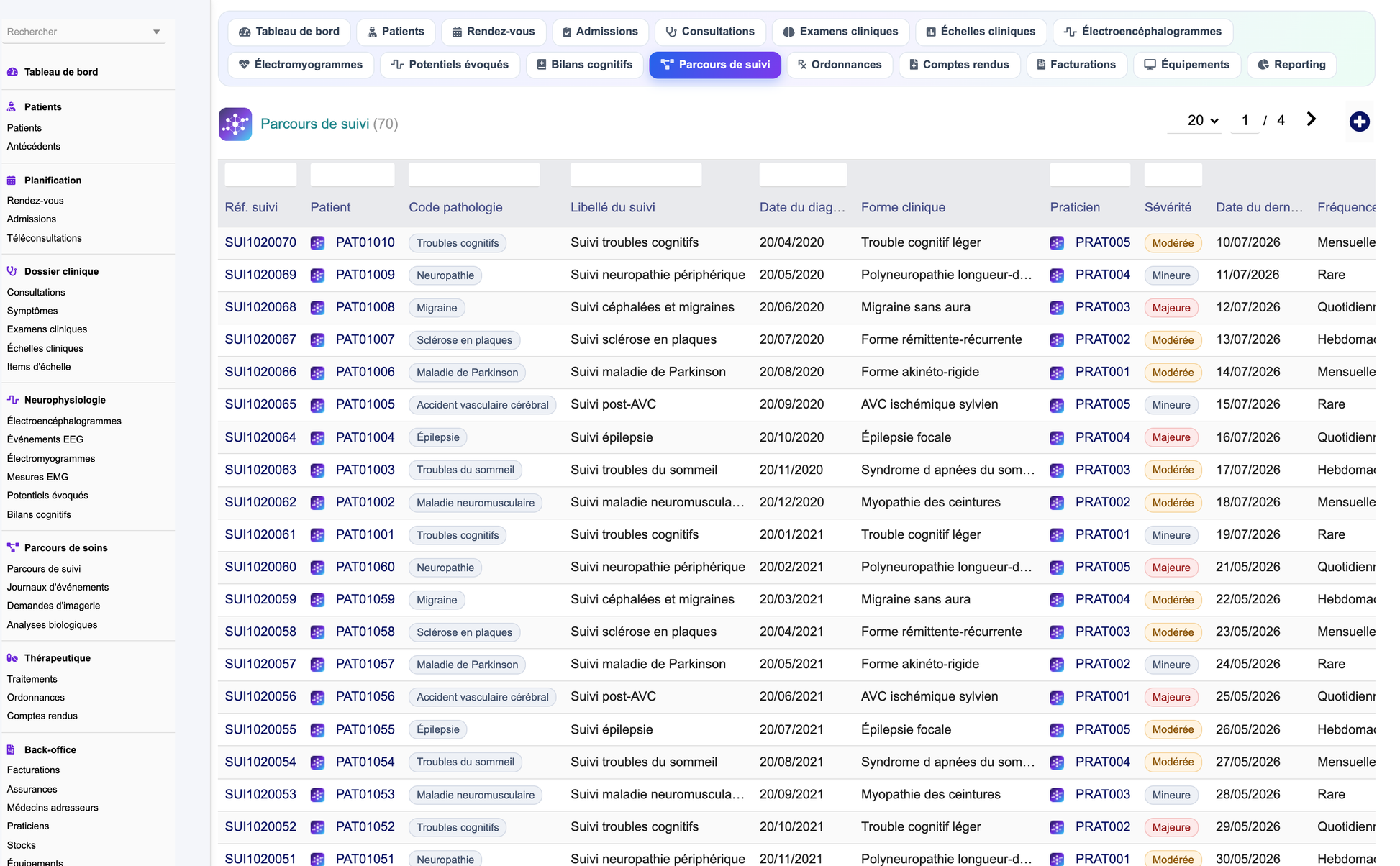Select the Parcours de suivi tab

(715, 65)
